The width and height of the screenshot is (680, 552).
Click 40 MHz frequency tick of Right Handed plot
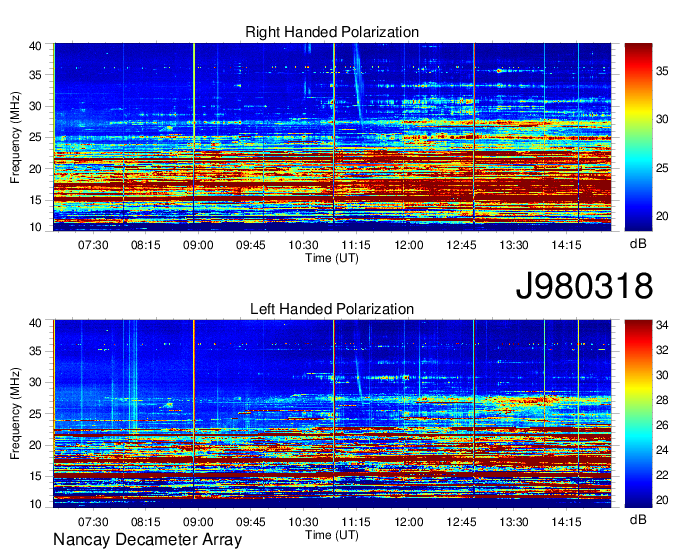(35, 46)
